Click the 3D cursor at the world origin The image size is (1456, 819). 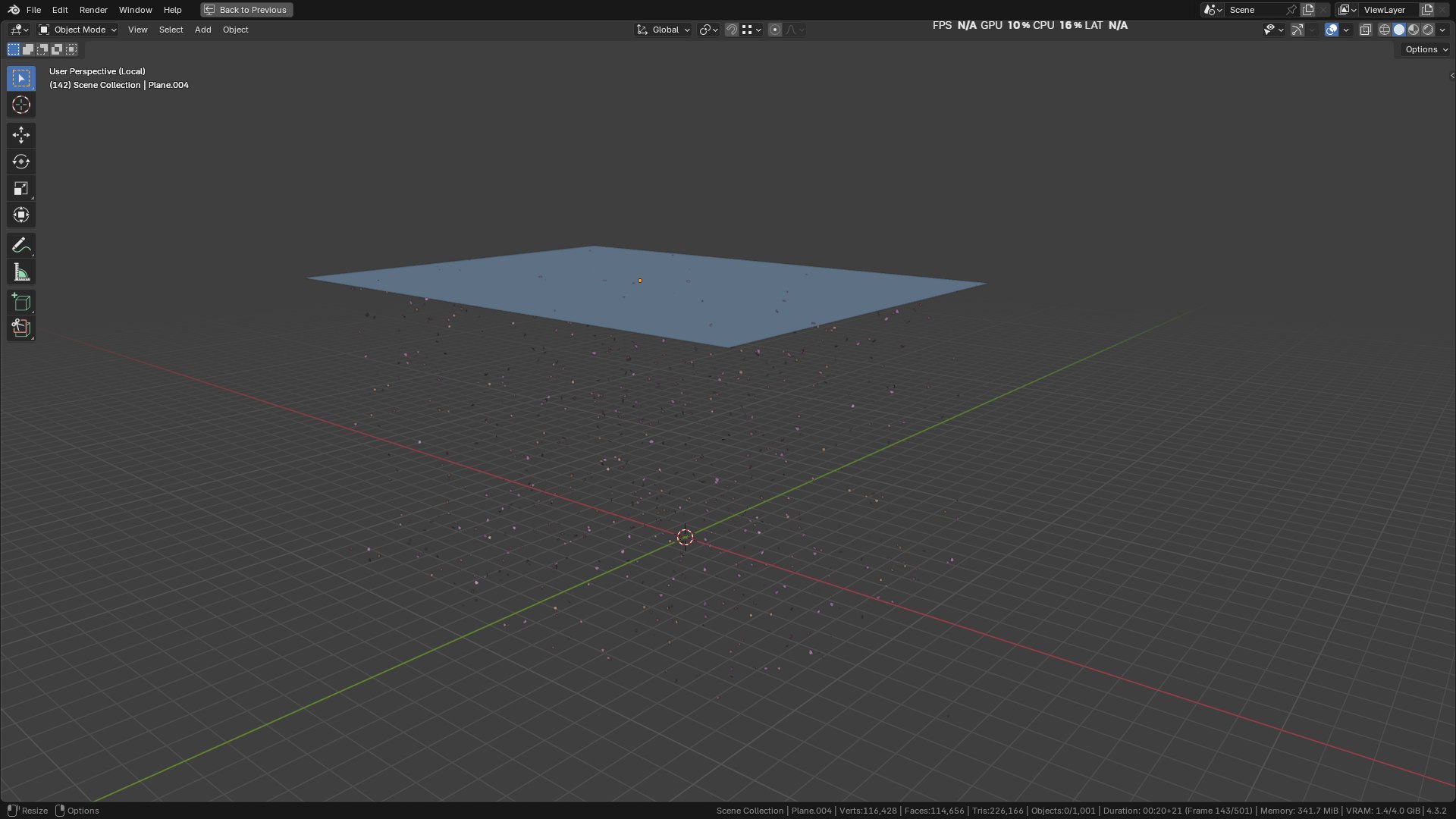[x=685, y=538]
